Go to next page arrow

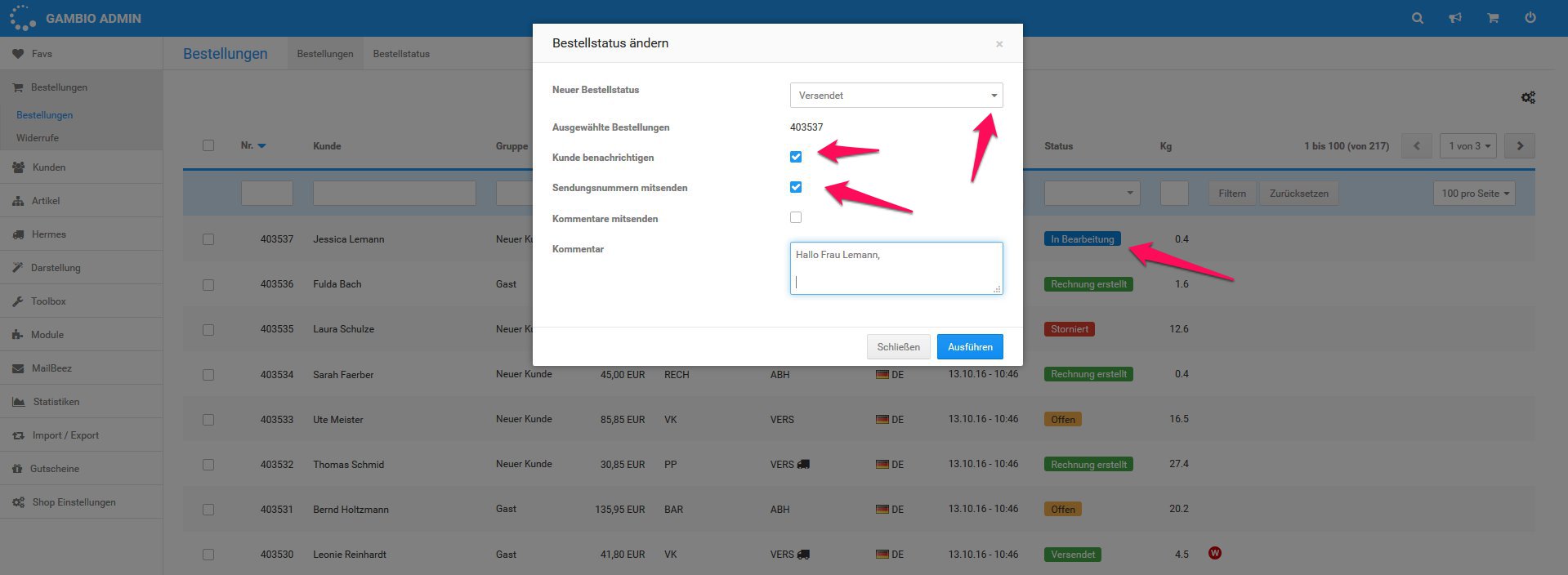tap(1520, 146)
